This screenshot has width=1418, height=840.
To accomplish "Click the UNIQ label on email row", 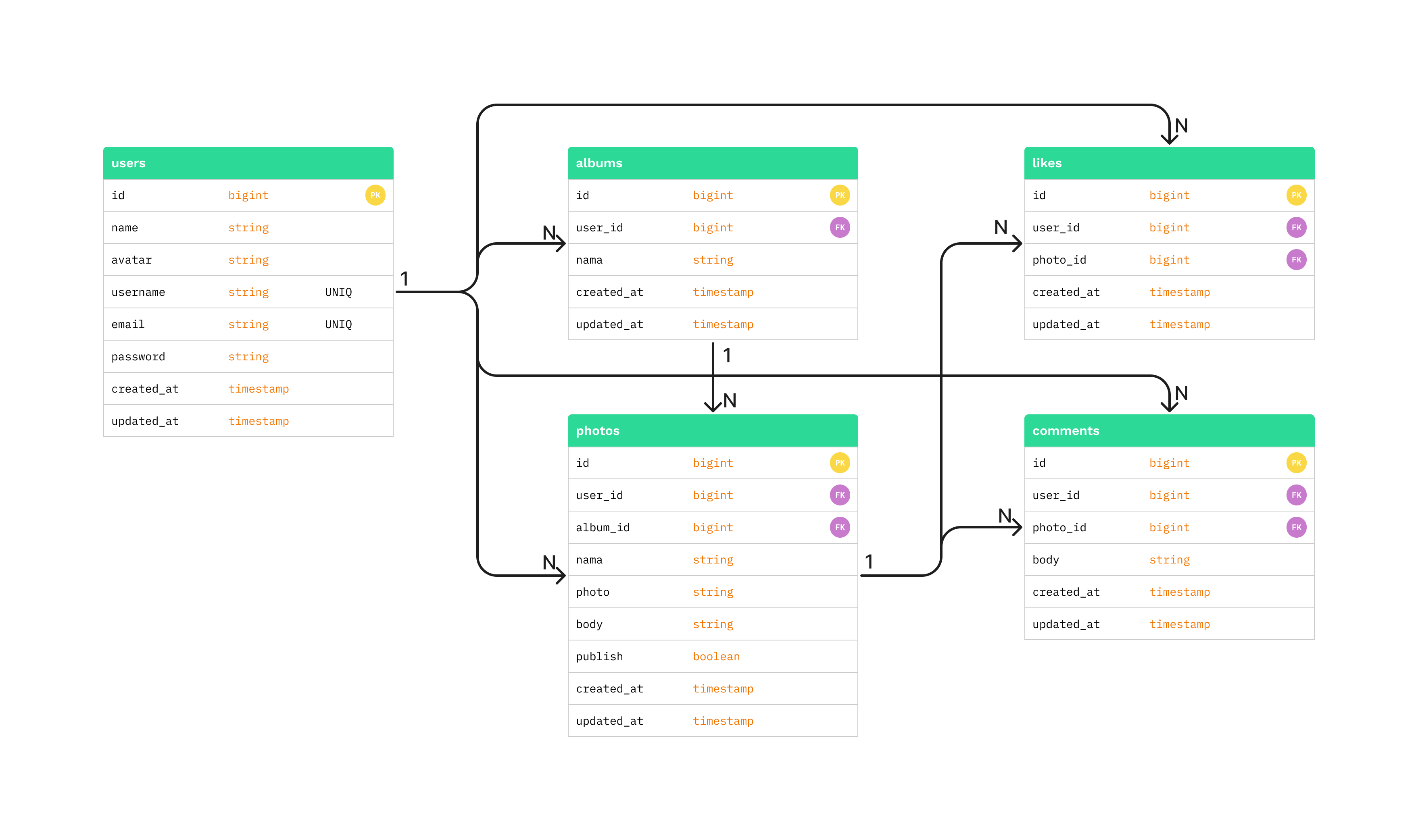I will pos(338,324).
